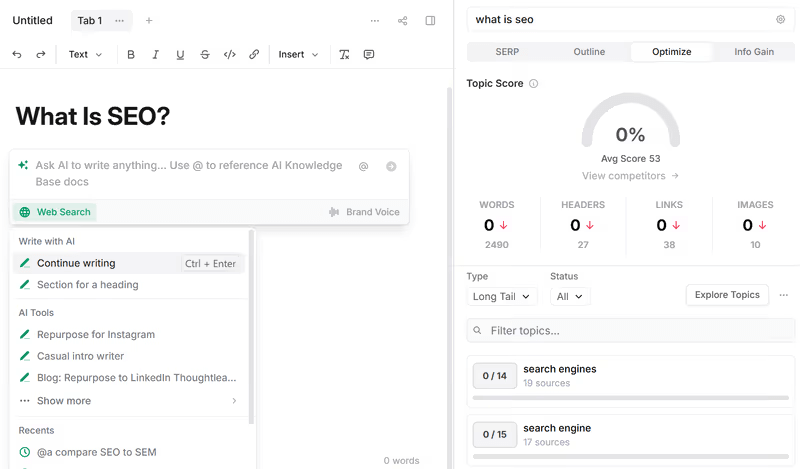Apply strikethrough formatting
Viewport: 800px width, 469px height.
click(205, 55)
